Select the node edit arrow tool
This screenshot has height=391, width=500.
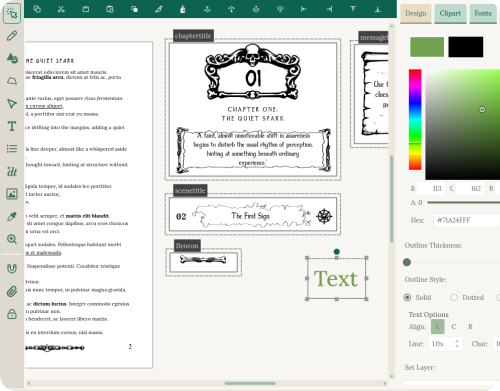[x=12, y=104]
